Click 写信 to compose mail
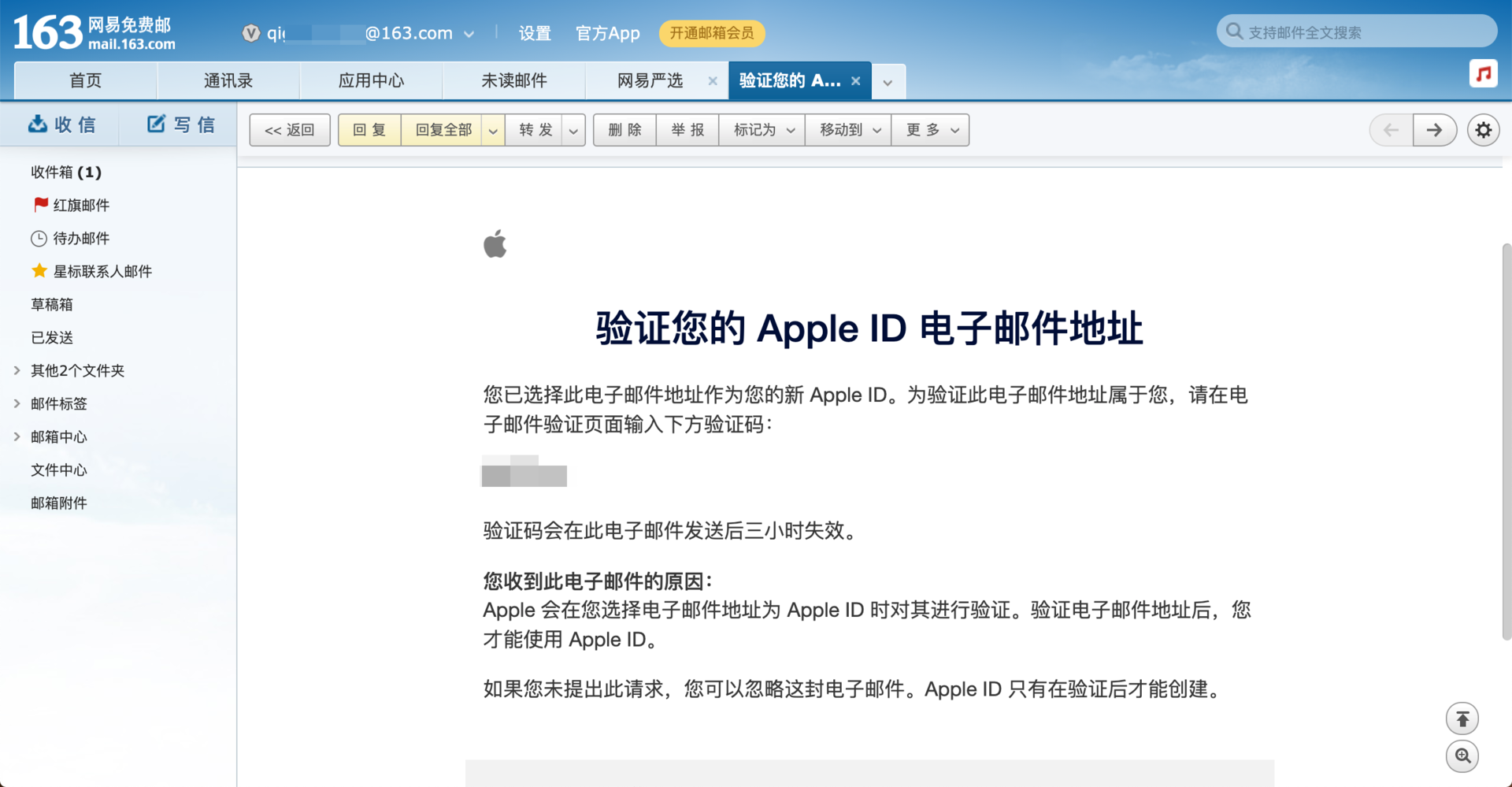 (180, 124)
